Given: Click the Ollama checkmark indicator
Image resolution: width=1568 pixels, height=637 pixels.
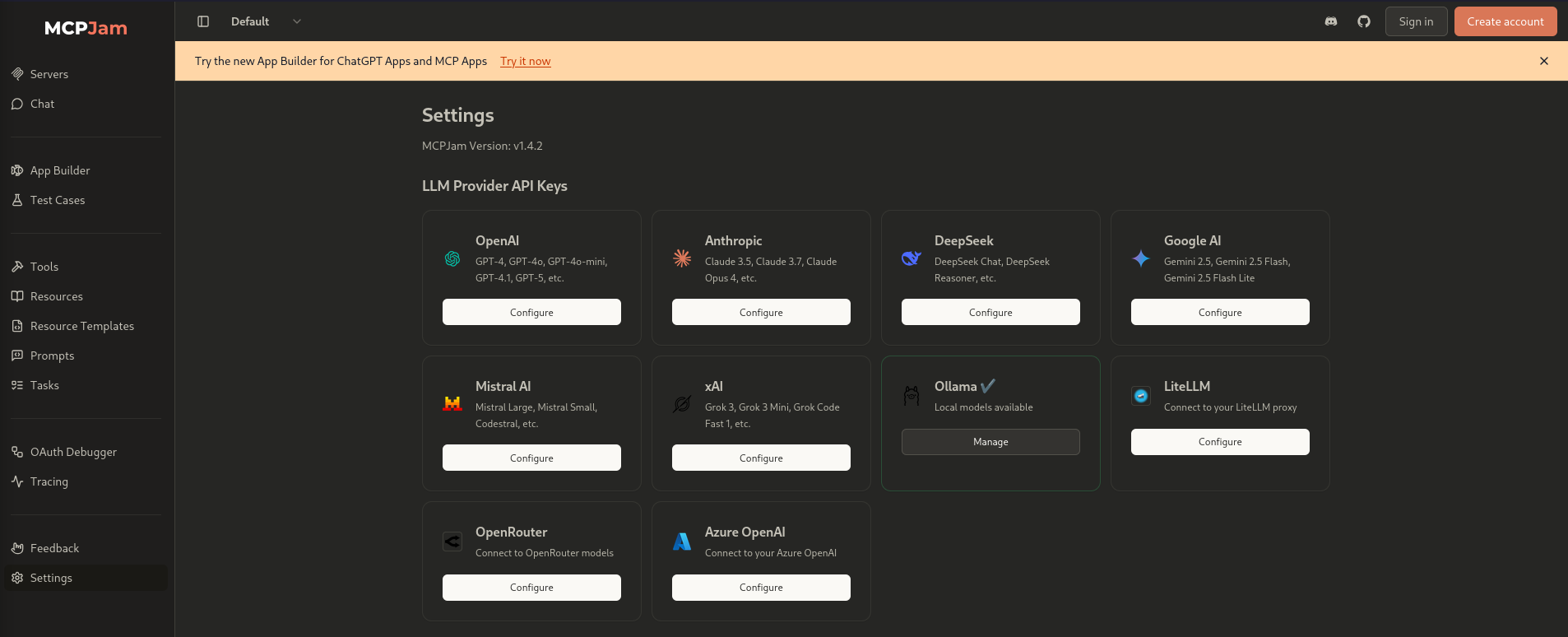Looking at the screenshot, I should click(x=988, y=386).
